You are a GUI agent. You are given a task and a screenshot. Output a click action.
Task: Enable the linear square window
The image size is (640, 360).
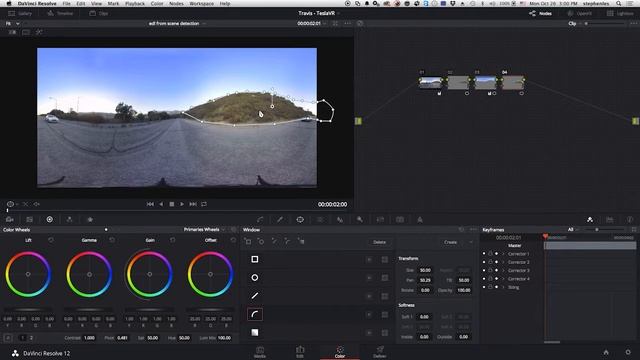coord(255,259)
